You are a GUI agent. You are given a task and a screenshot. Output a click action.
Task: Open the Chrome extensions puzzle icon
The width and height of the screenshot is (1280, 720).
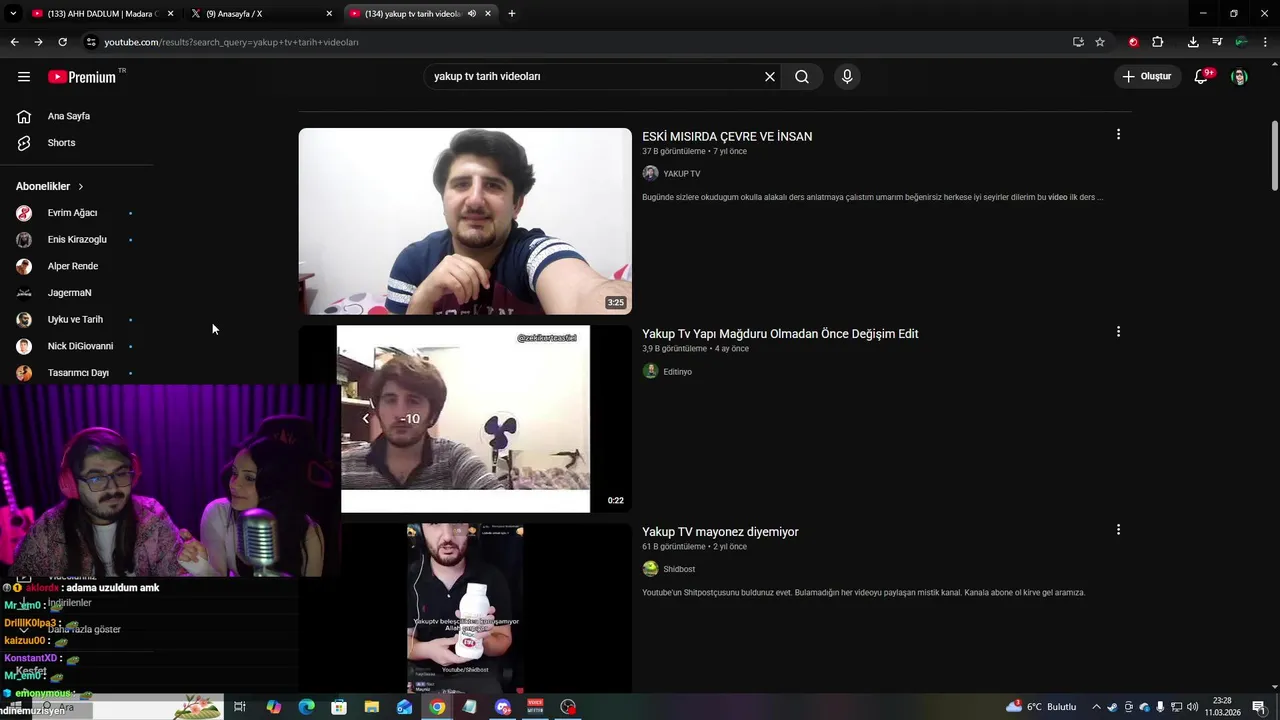pos(1158,42)
